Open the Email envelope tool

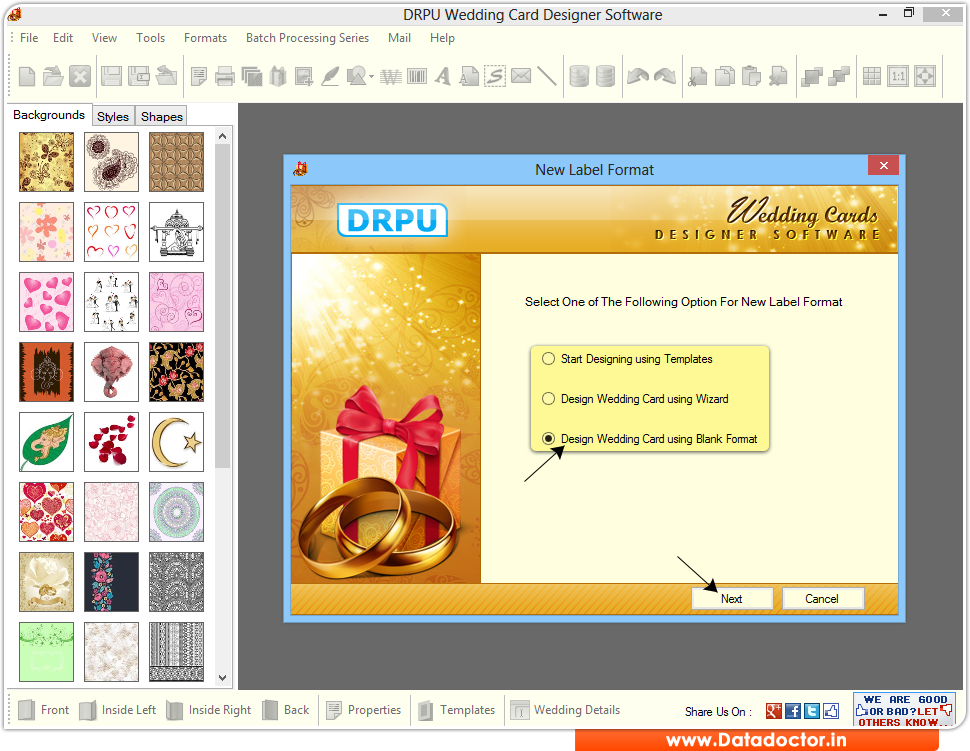point(523,77)
